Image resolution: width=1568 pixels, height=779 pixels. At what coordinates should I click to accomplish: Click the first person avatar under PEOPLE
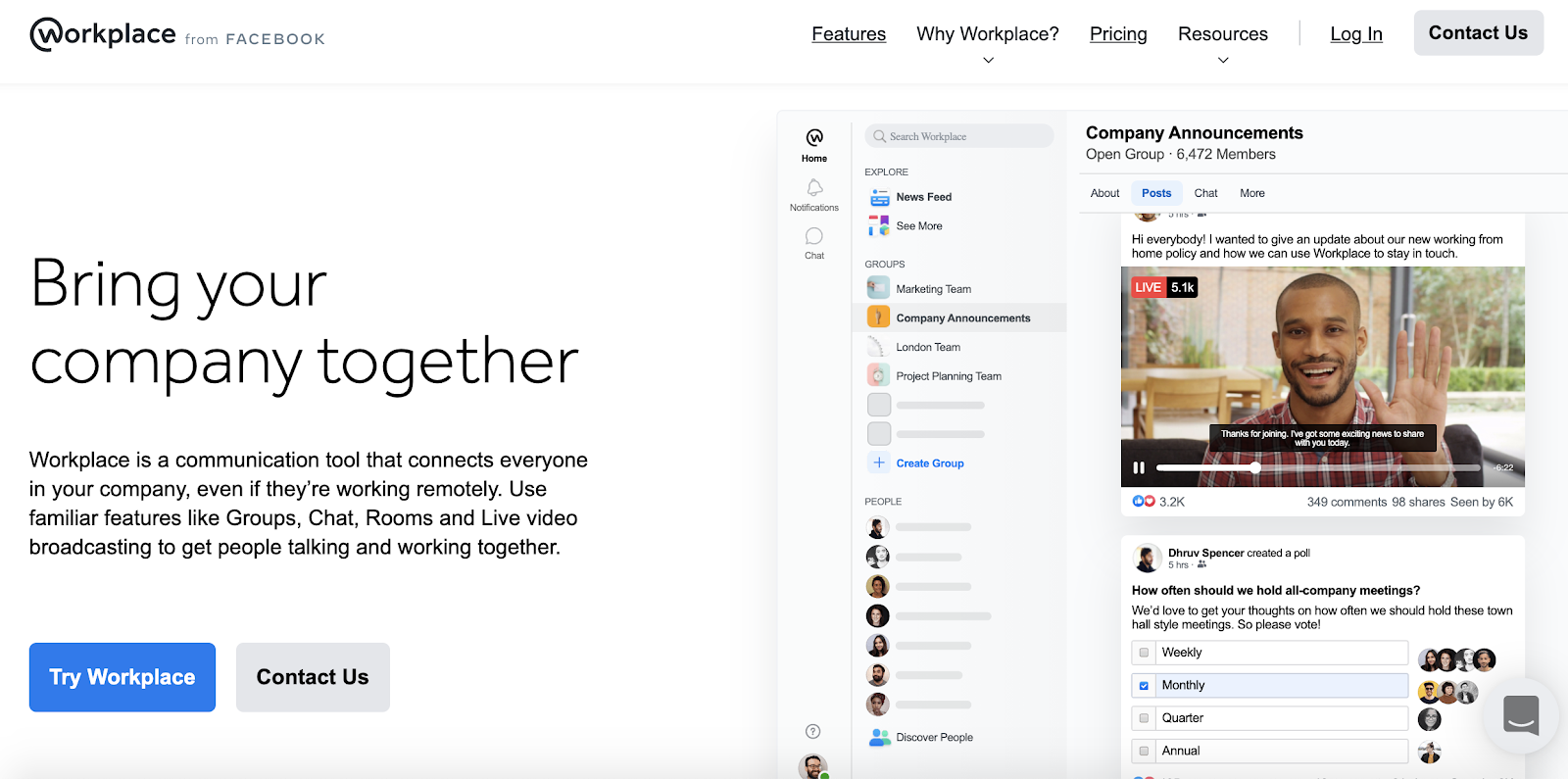(878, 527)
